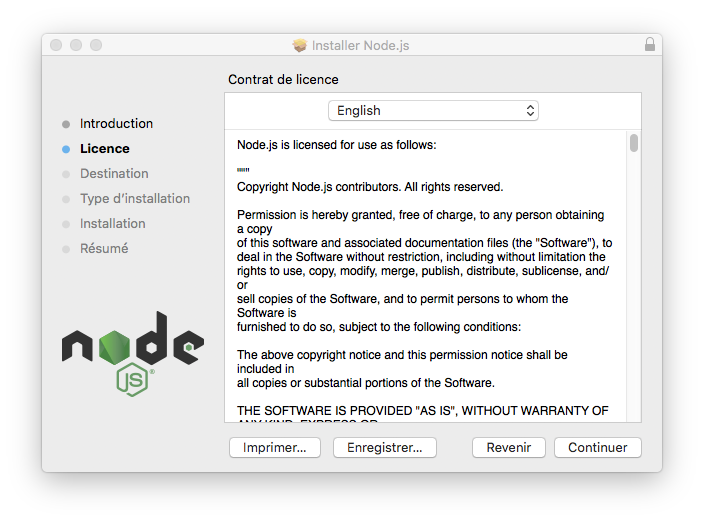This screenshot has height=522, width=704.
Task: Save the license via Enregistrer…
Action: click(385, 447)
